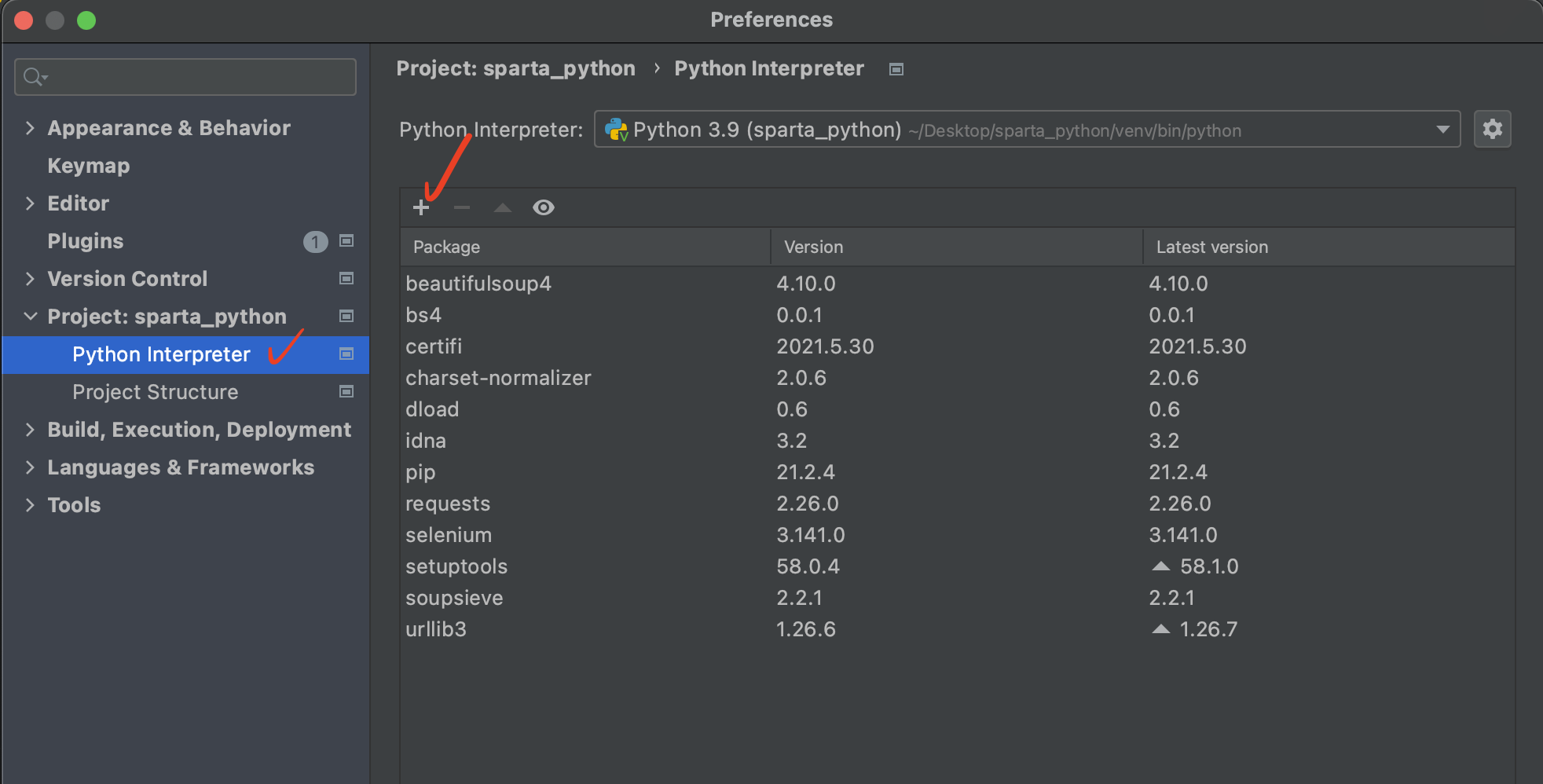Expand the Version Control section
Viewport: 1543px width, 784px height.
[x=30, y=279]
